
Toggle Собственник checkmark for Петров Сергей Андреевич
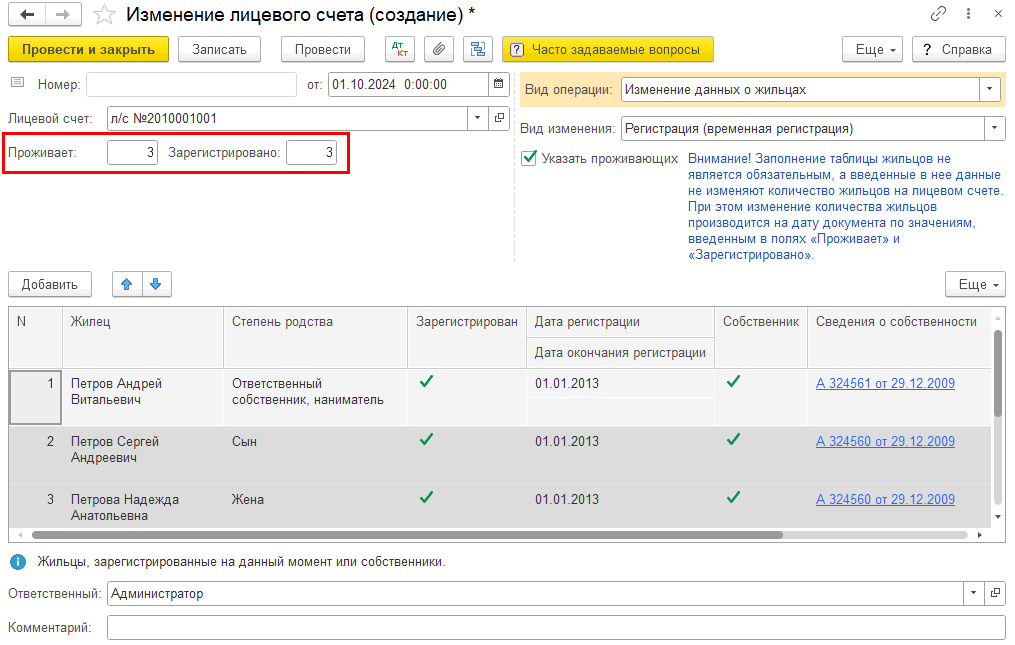click(x=733, y=439)
